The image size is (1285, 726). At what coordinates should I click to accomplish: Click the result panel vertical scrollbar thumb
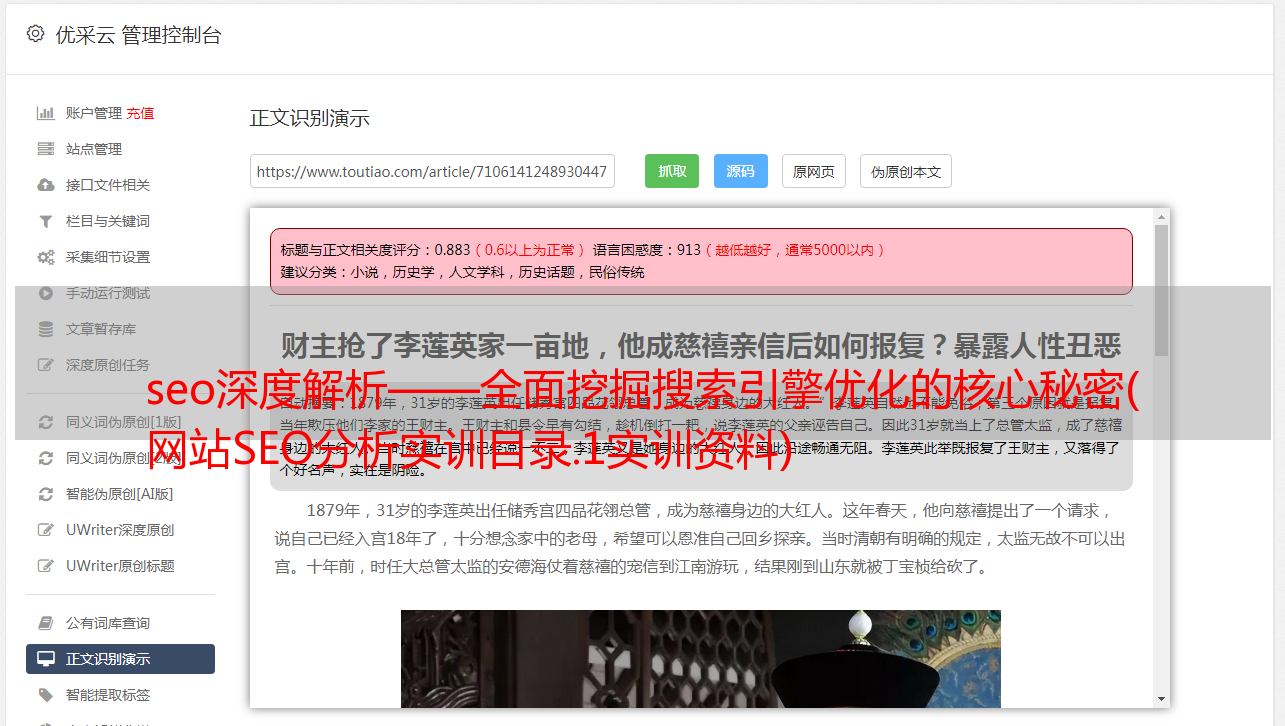[1161, 290]
